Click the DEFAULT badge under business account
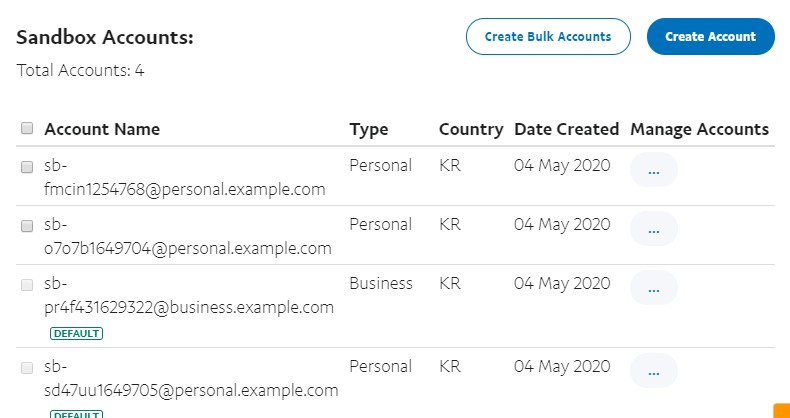Viewport: 790px width, 418px height. pyautogui.click(x=76, y=333)
